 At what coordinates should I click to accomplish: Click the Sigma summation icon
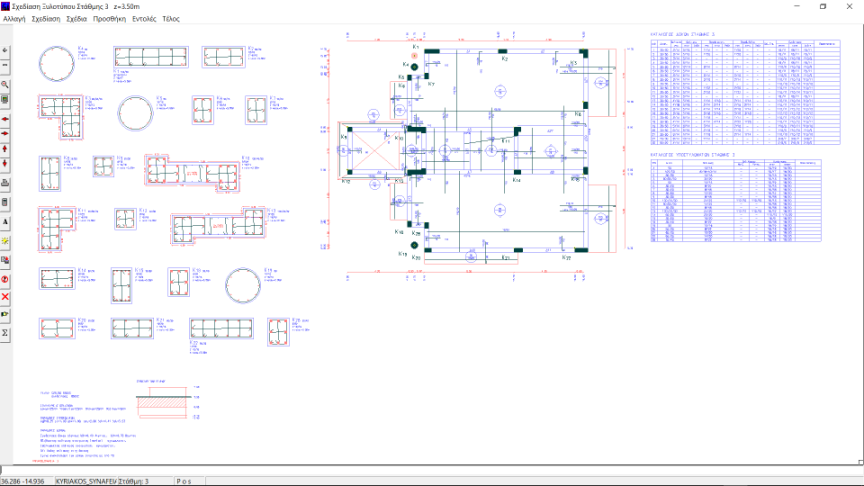(x=6, y=332)
